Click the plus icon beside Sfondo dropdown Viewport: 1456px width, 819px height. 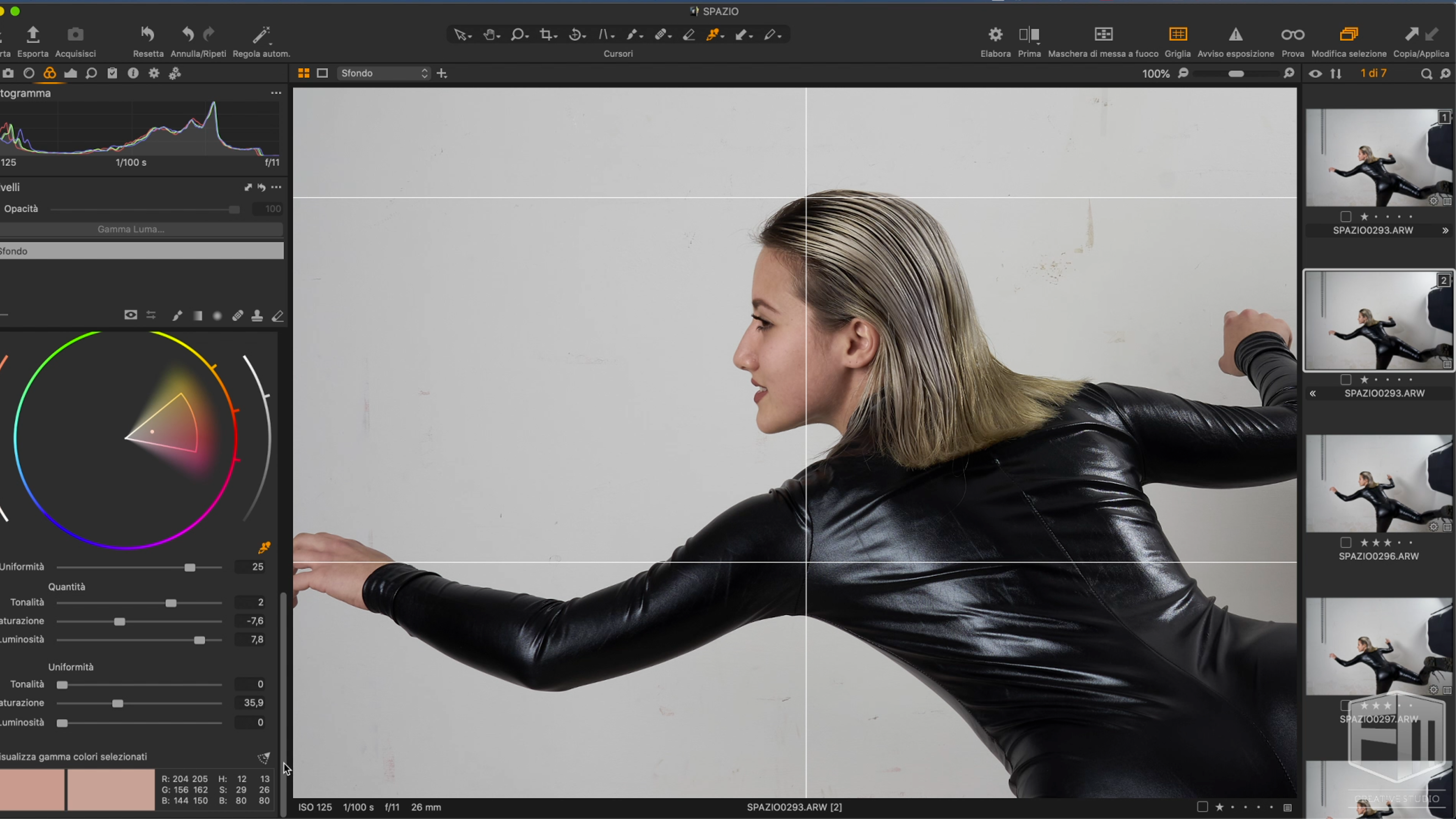pyautogui.click(x=442, y=74)
